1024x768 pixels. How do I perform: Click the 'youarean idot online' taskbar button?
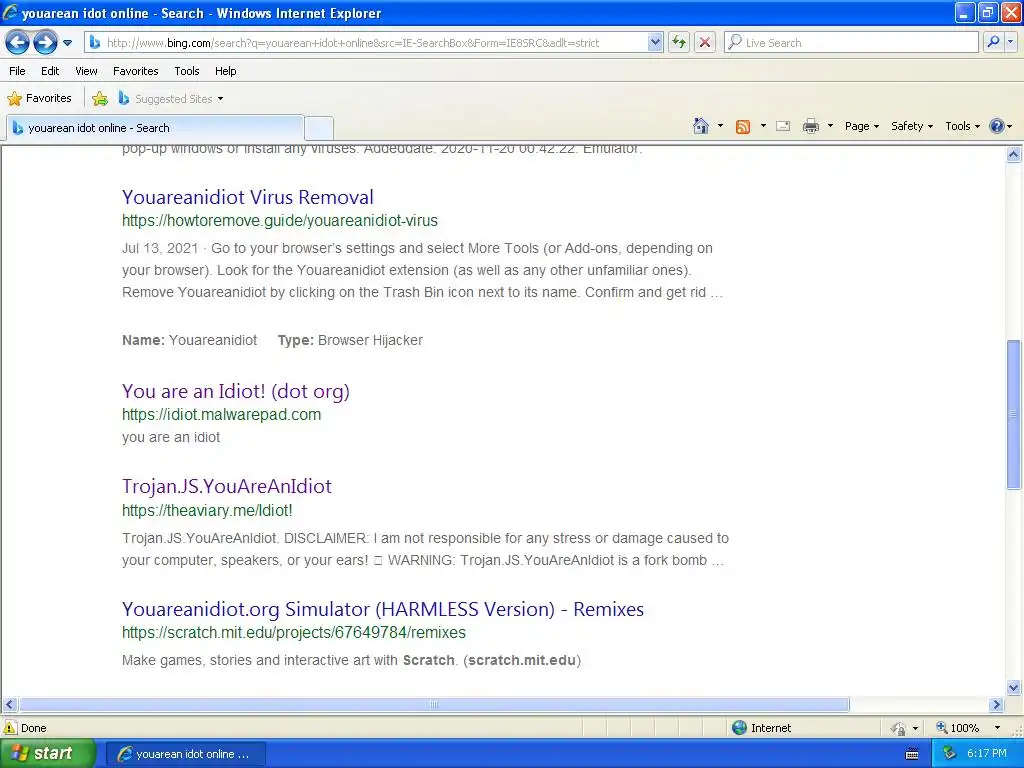pos(185,754)
